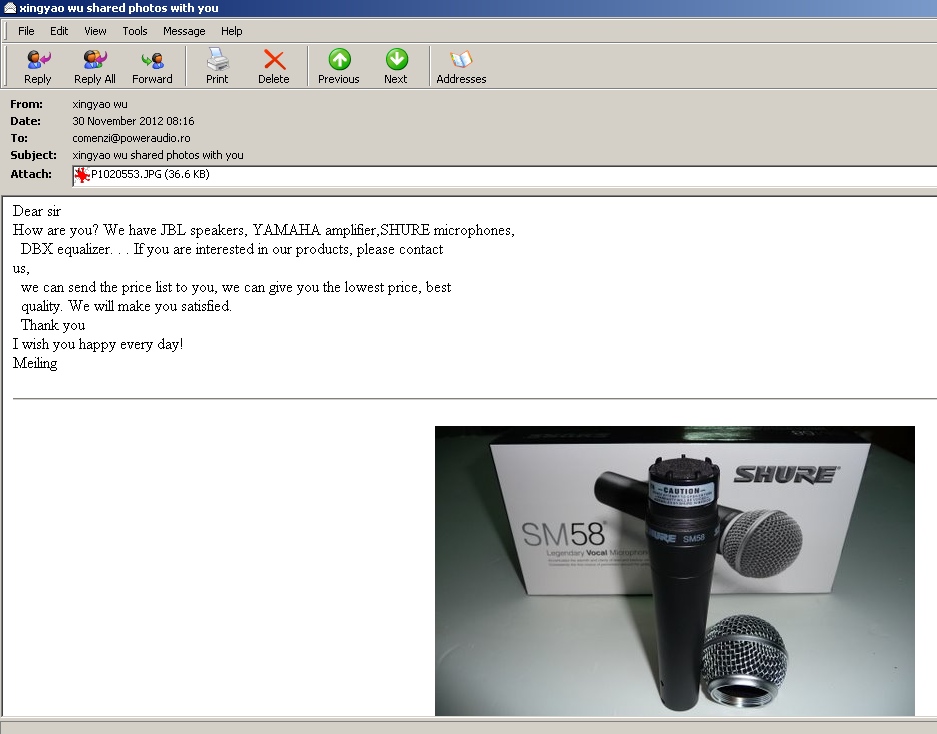This screenshot has width=937, height=734.
Task: Click the JPG attachment file icon
Action: pos(81,175)
